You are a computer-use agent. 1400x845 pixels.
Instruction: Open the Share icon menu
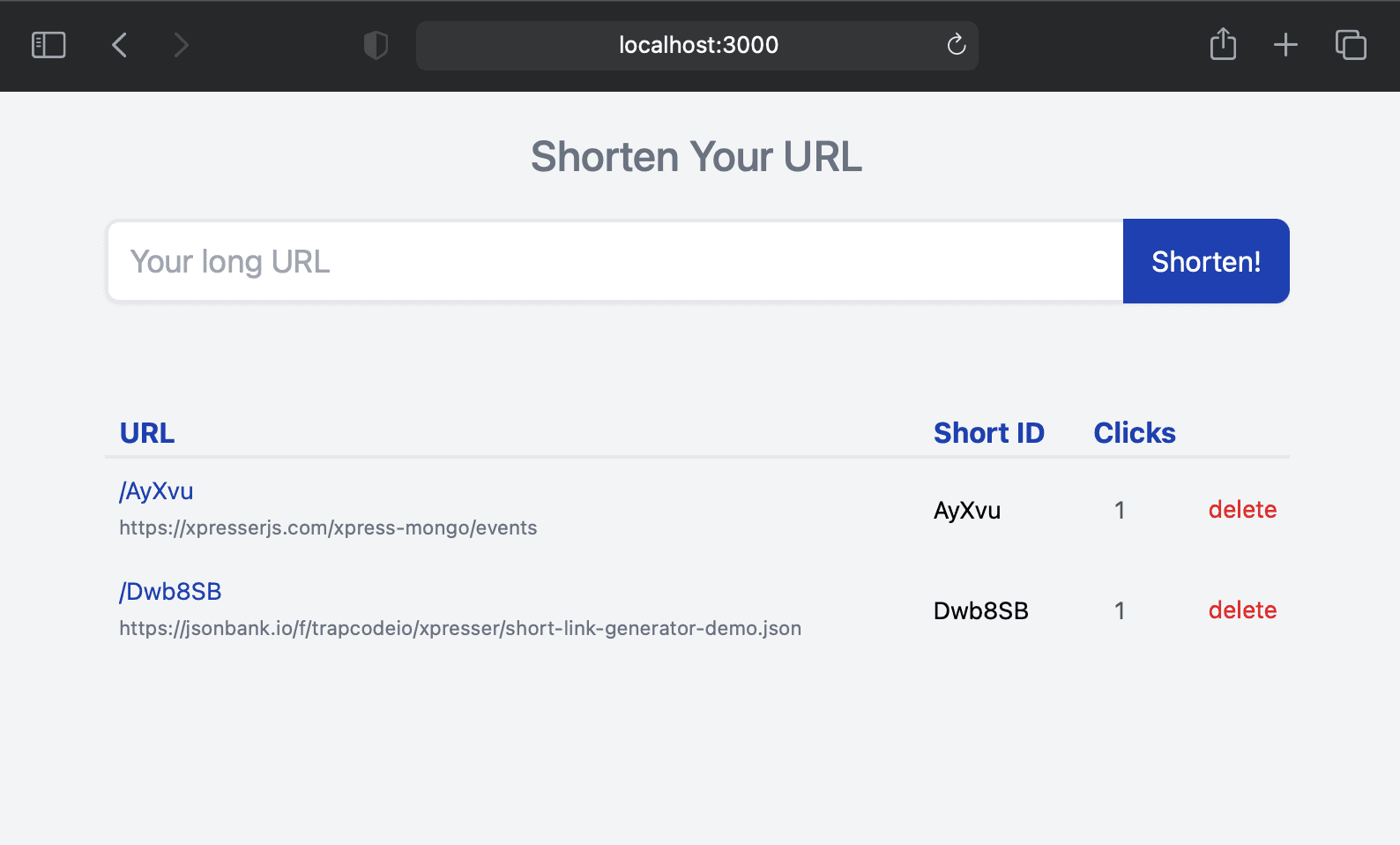click(1223, 44)
